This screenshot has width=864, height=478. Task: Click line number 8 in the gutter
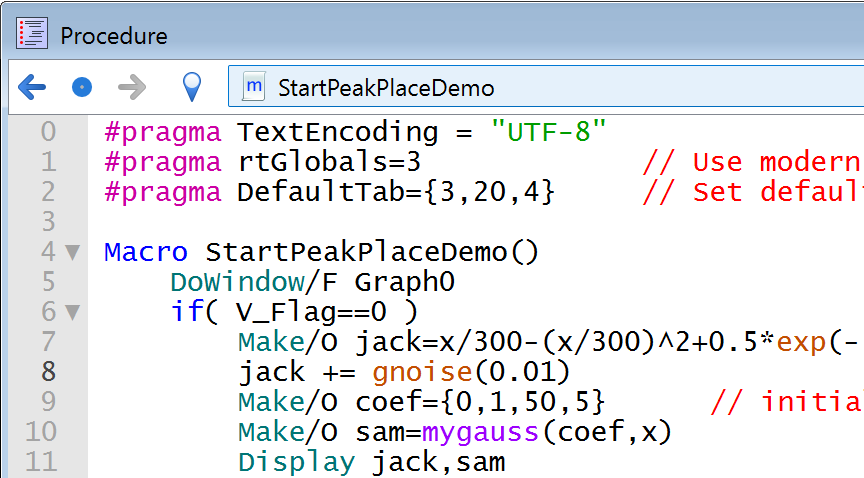[x=48, y=372]
